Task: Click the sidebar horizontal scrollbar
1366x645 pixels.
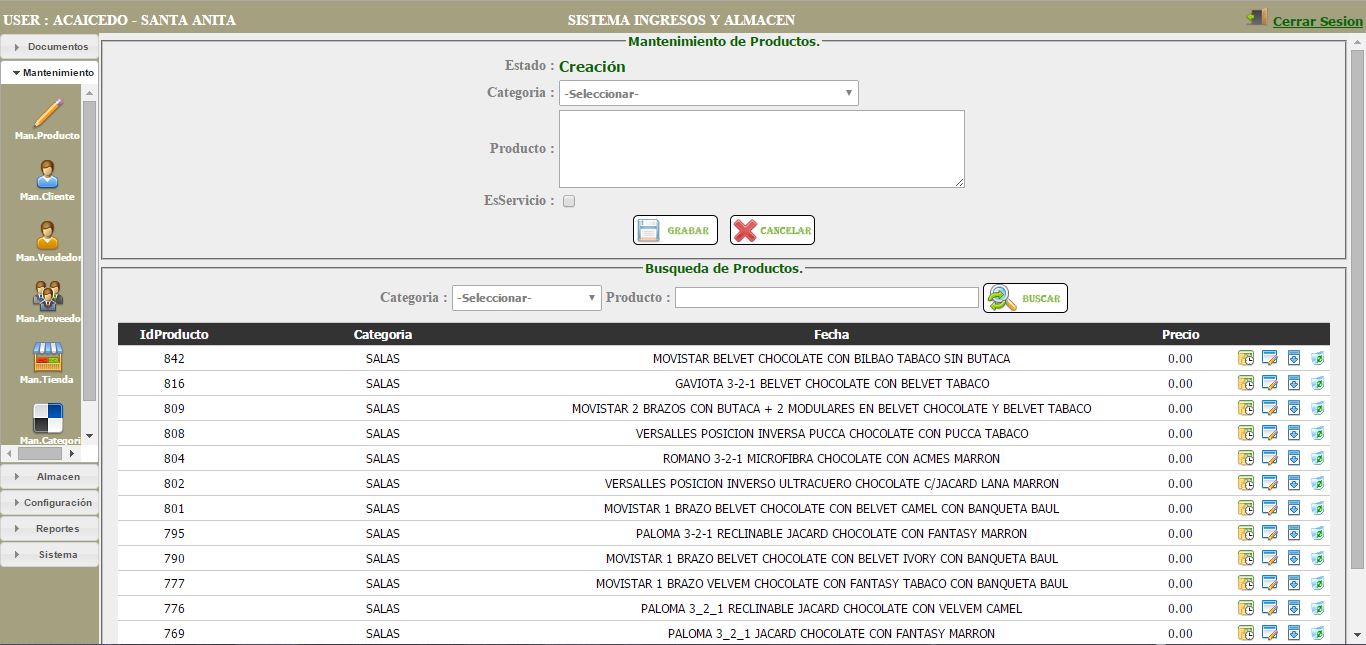Action: pyautogui.click(x=40, y=453)
